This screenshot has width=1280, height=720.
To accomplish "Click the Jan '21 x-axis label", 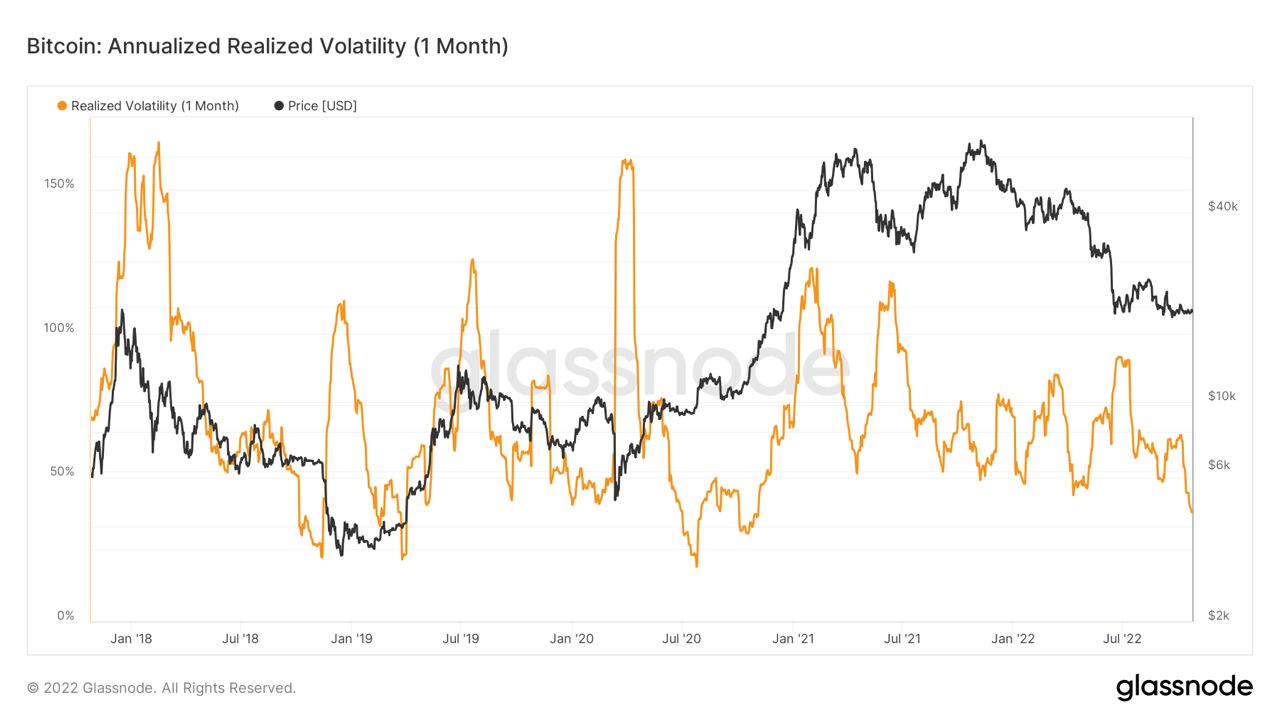I will (792, 638).
